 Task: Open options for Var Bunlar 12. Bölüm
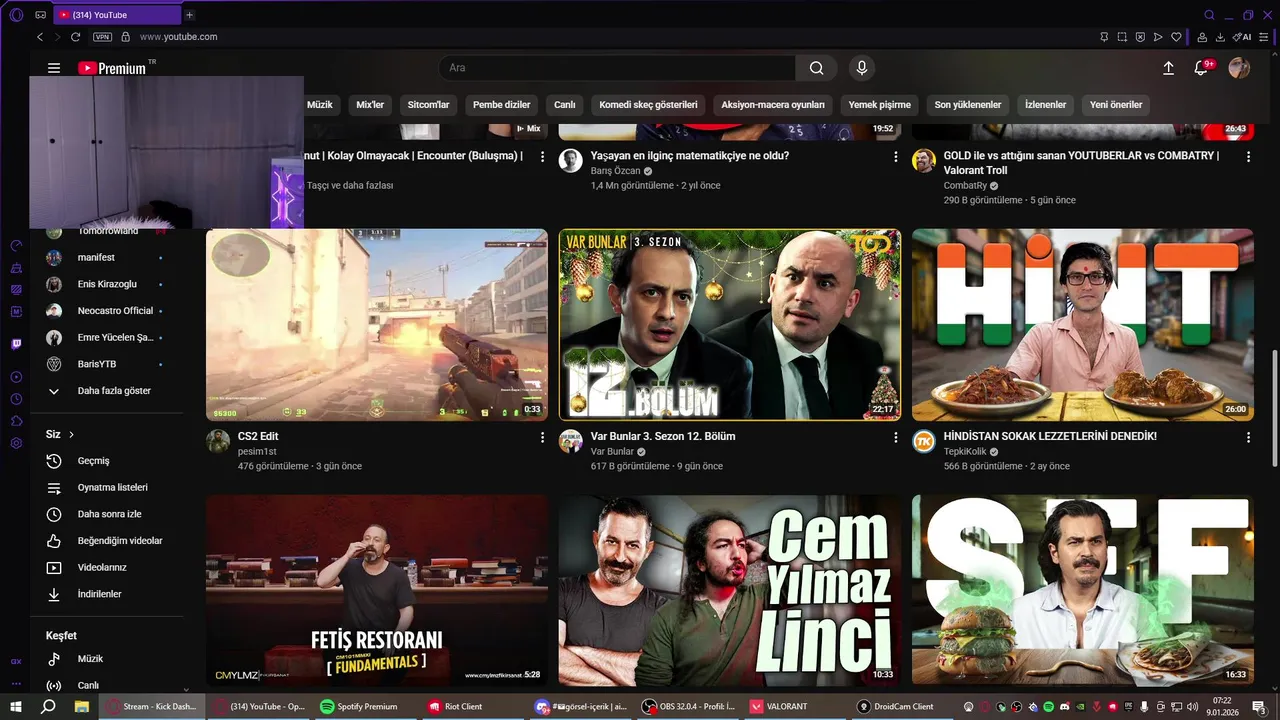click(x=896, y=438)
